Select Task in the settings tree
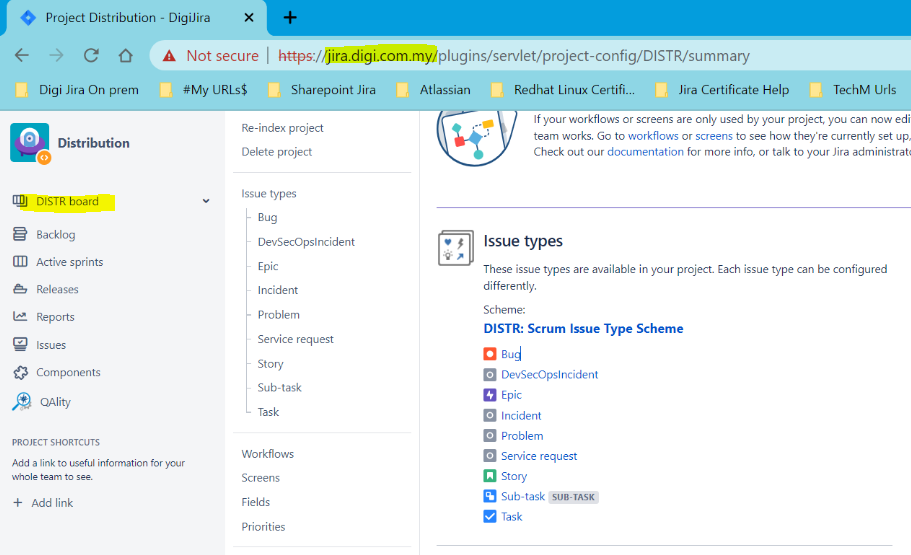 click(268, 412)
